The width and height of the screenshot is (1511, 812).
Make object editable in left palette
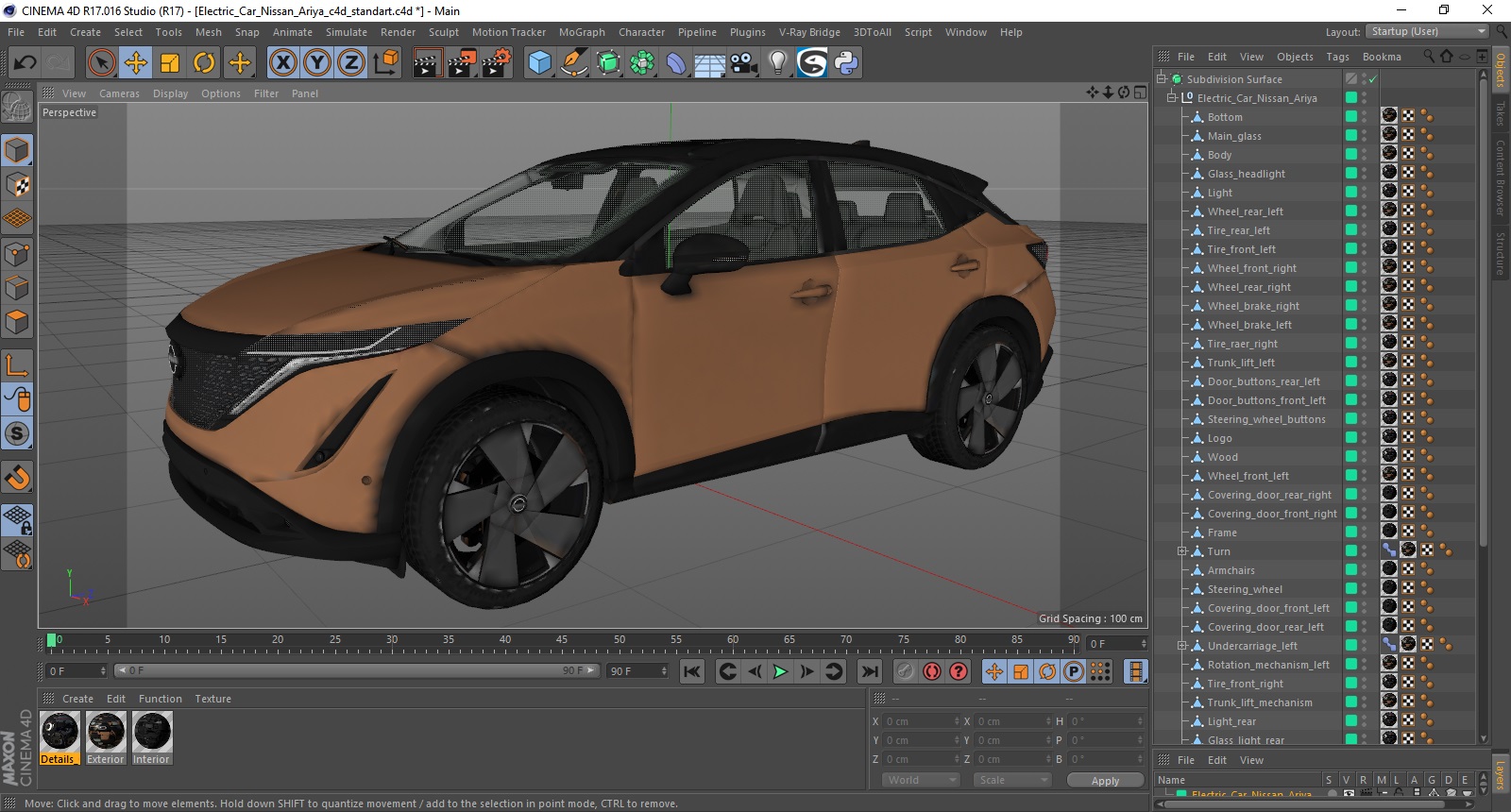pyautogui.click(x=17, y=109)
